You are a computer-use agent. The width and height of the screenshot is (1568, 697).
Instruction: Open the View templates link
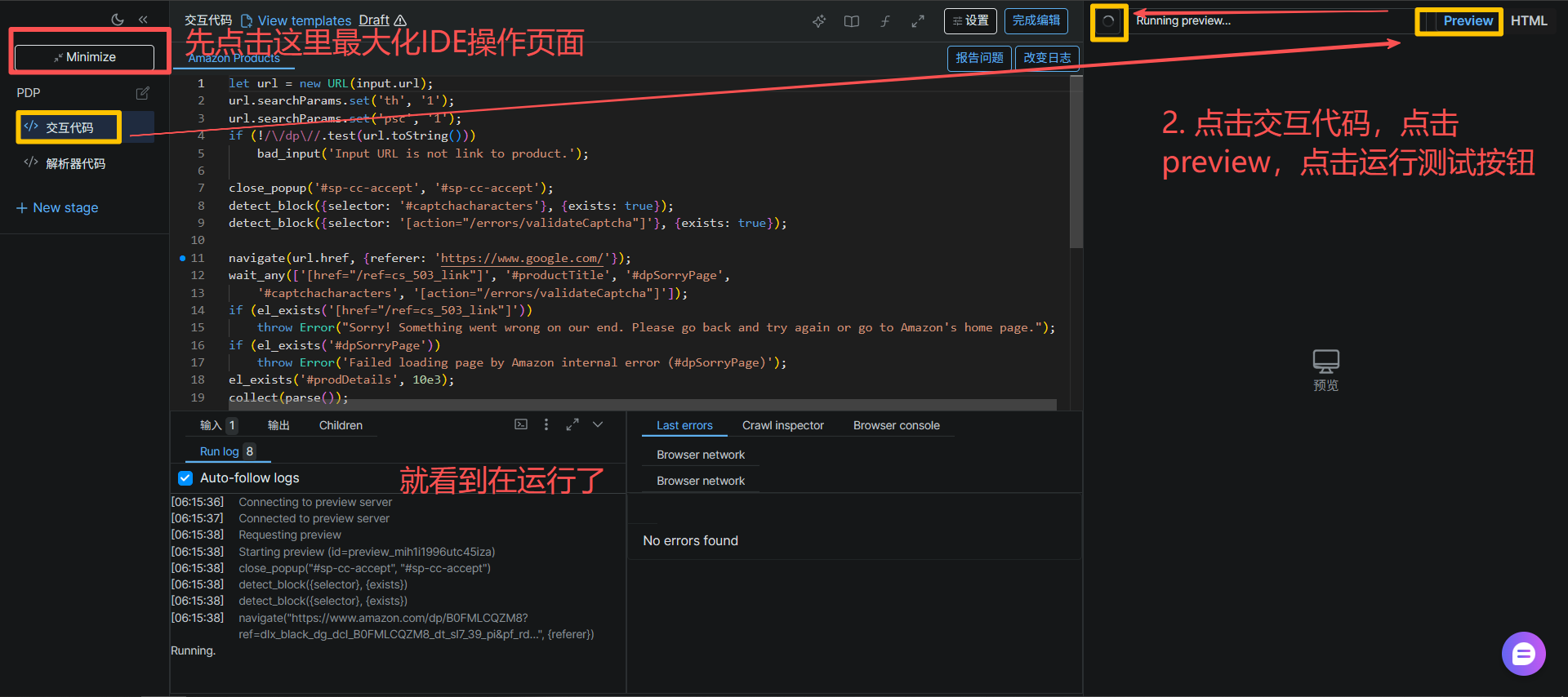click(x=296, y=20)
